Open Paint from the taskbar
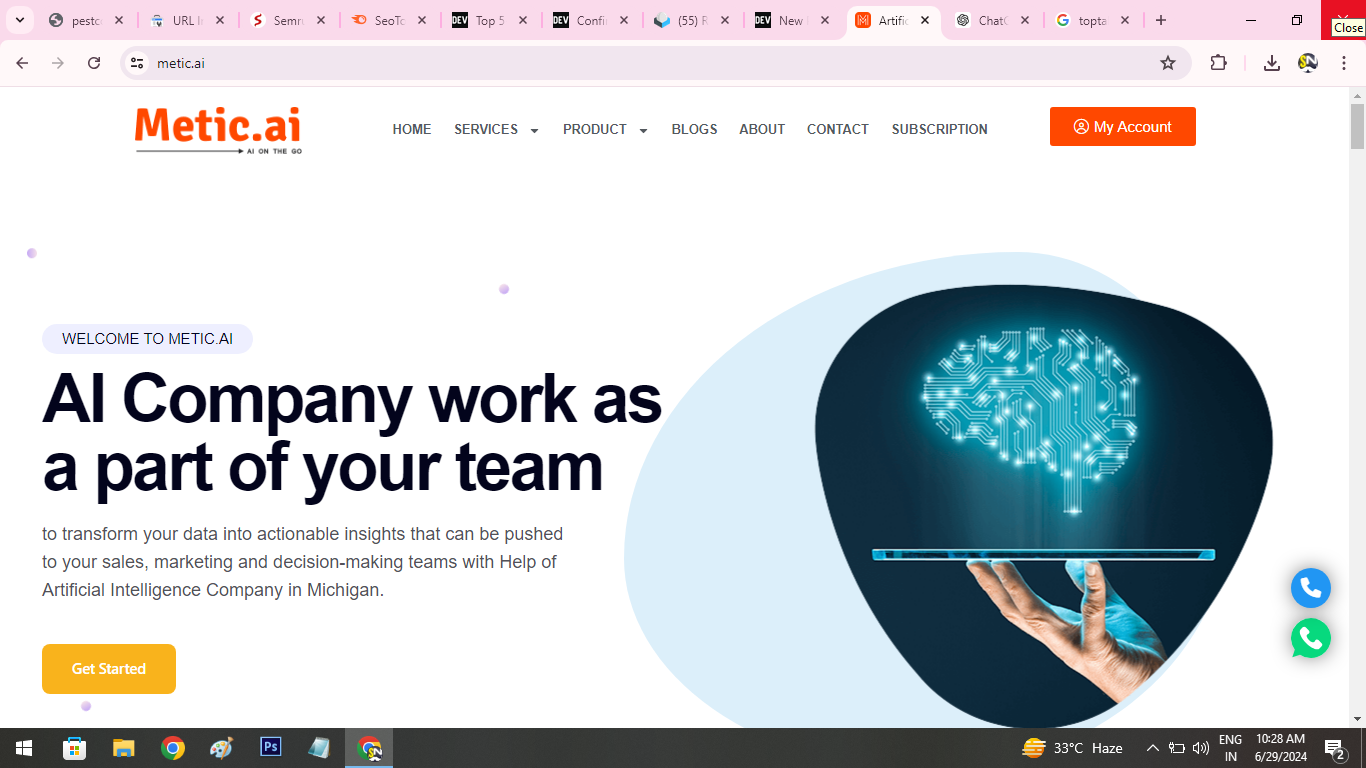 click(x=221, y=748)
